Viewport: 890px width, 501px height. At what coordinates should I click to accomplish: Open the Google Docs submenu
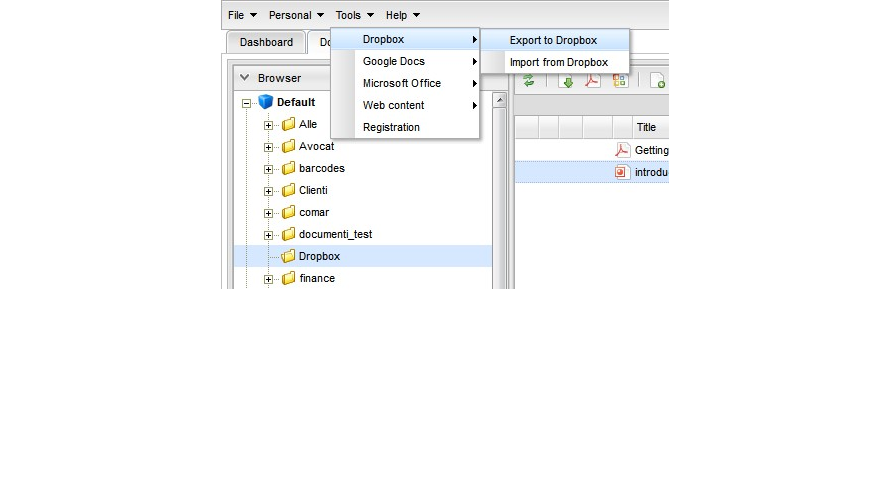point(405,61)
